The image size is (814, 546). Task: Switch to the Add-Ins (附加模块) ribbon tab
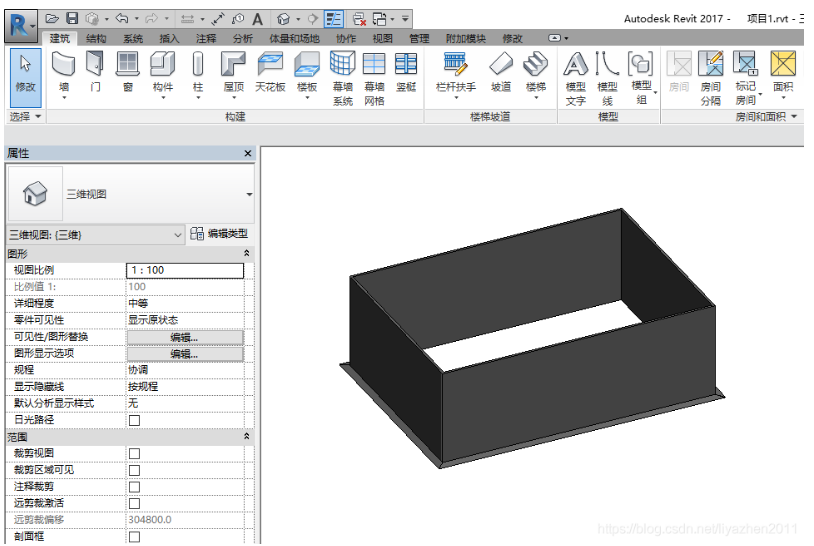click(x=466, y=38)
